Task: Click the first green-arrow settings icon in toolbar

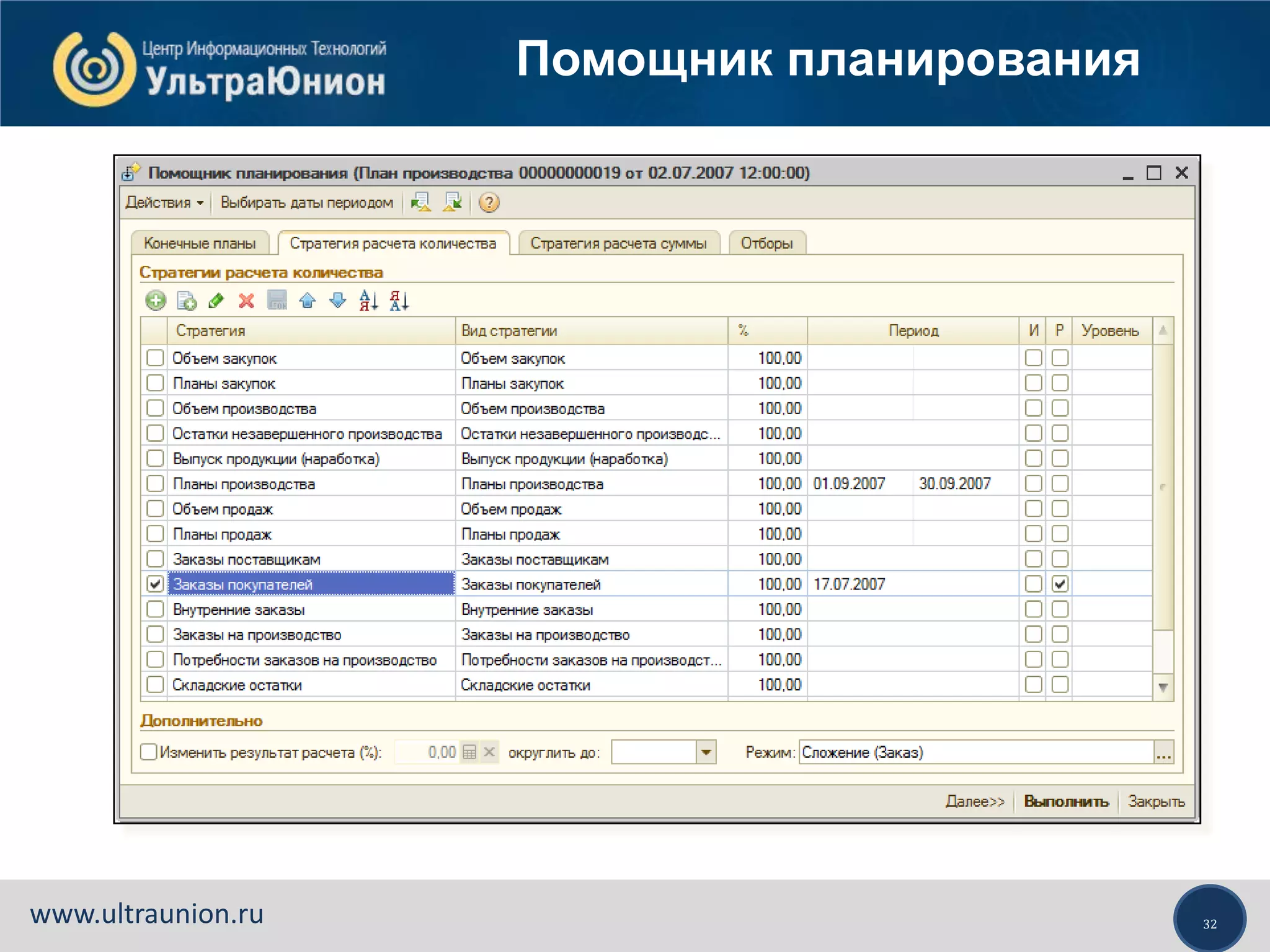Action: [x=421, y=202]
